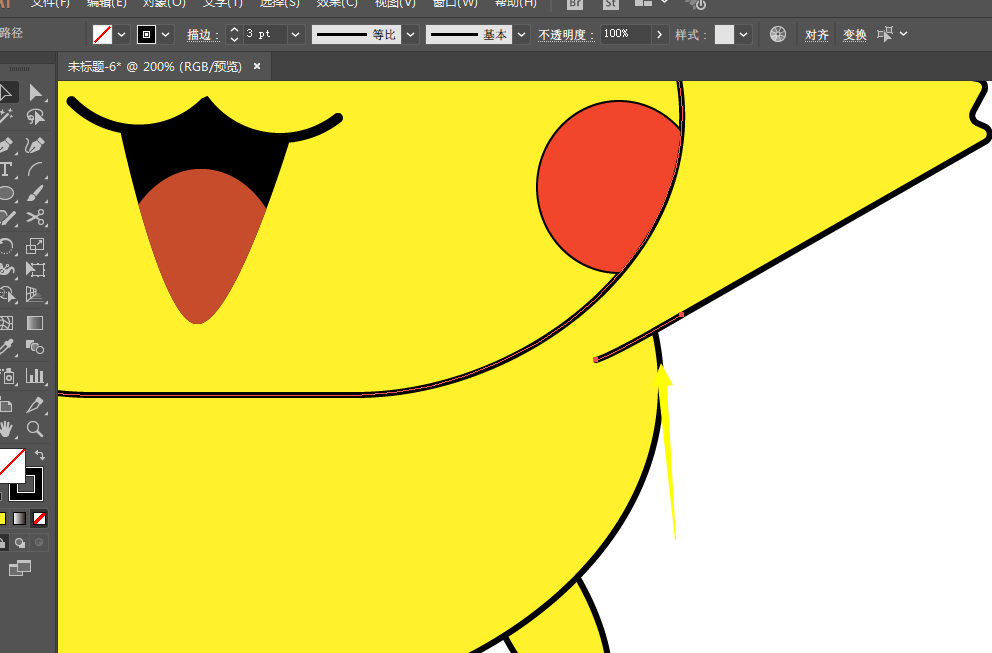Switch to the 未标题-6* document tab

coord(155,66)
